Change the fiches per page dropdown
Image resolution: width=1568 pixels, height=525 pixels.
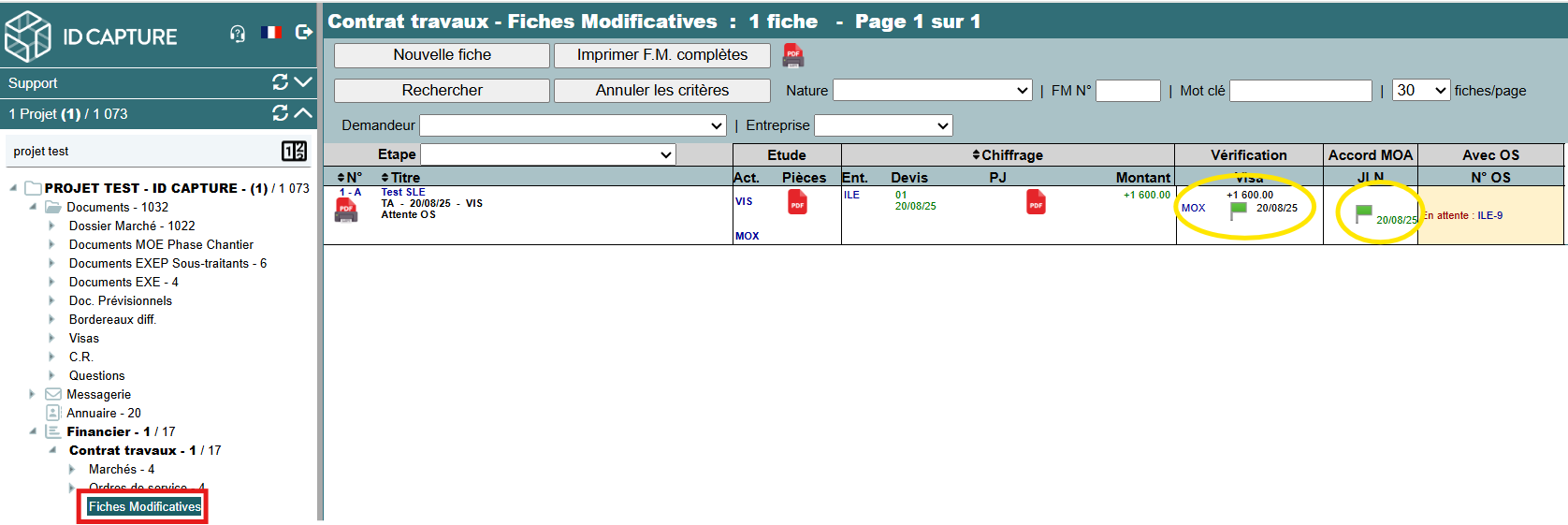coord(1420,91)
